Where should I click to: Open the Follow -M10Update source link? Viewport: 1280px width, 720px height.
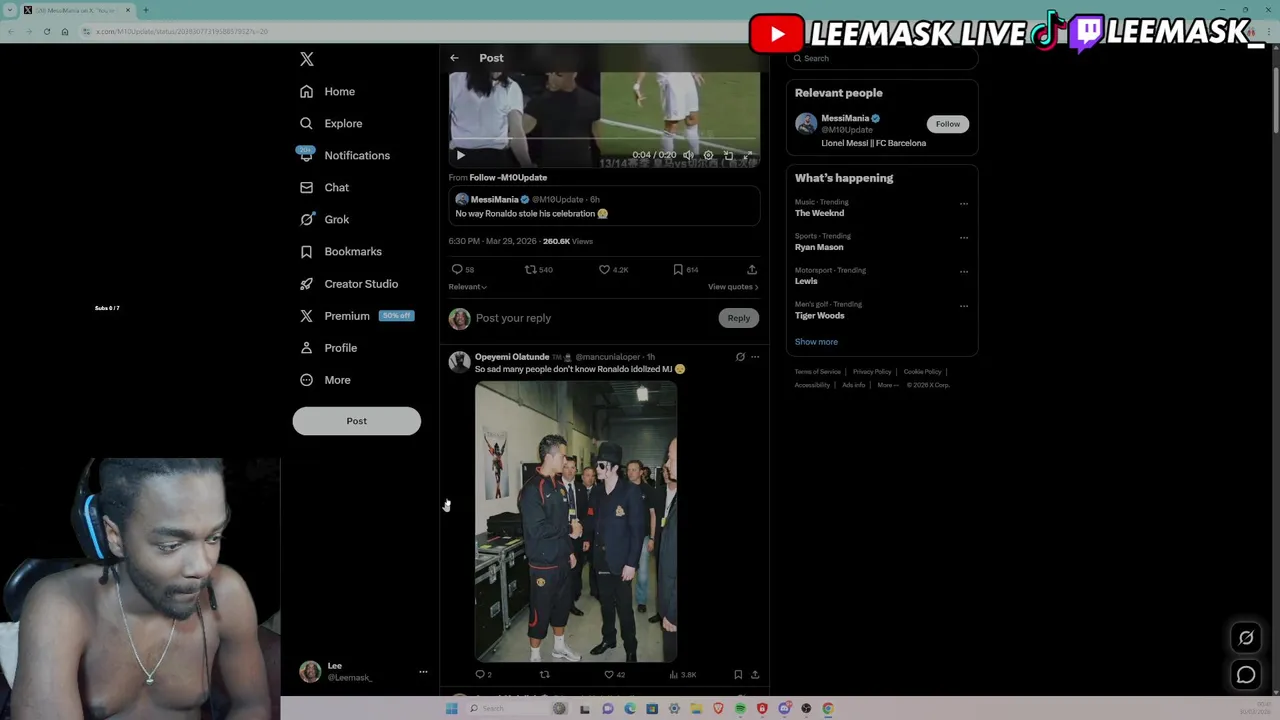(x=508, y=177)
